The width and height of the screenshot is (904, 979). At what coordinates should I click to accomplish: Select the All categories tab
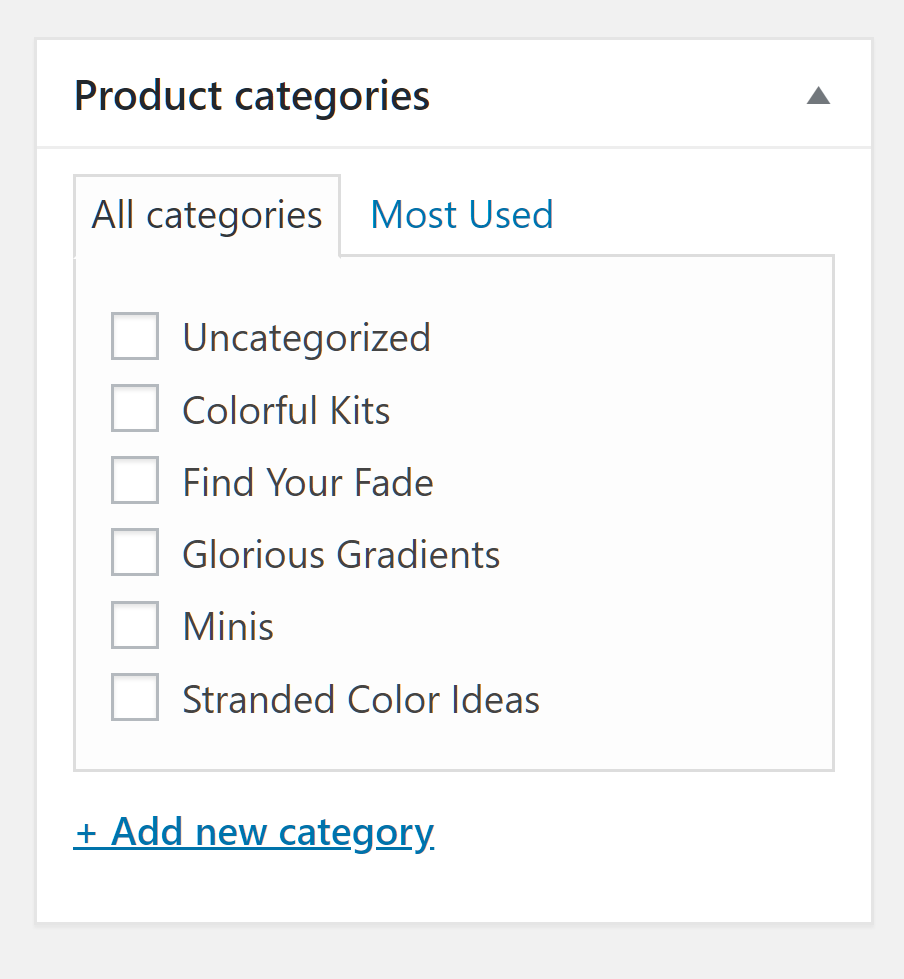click(x=207, y=215)
